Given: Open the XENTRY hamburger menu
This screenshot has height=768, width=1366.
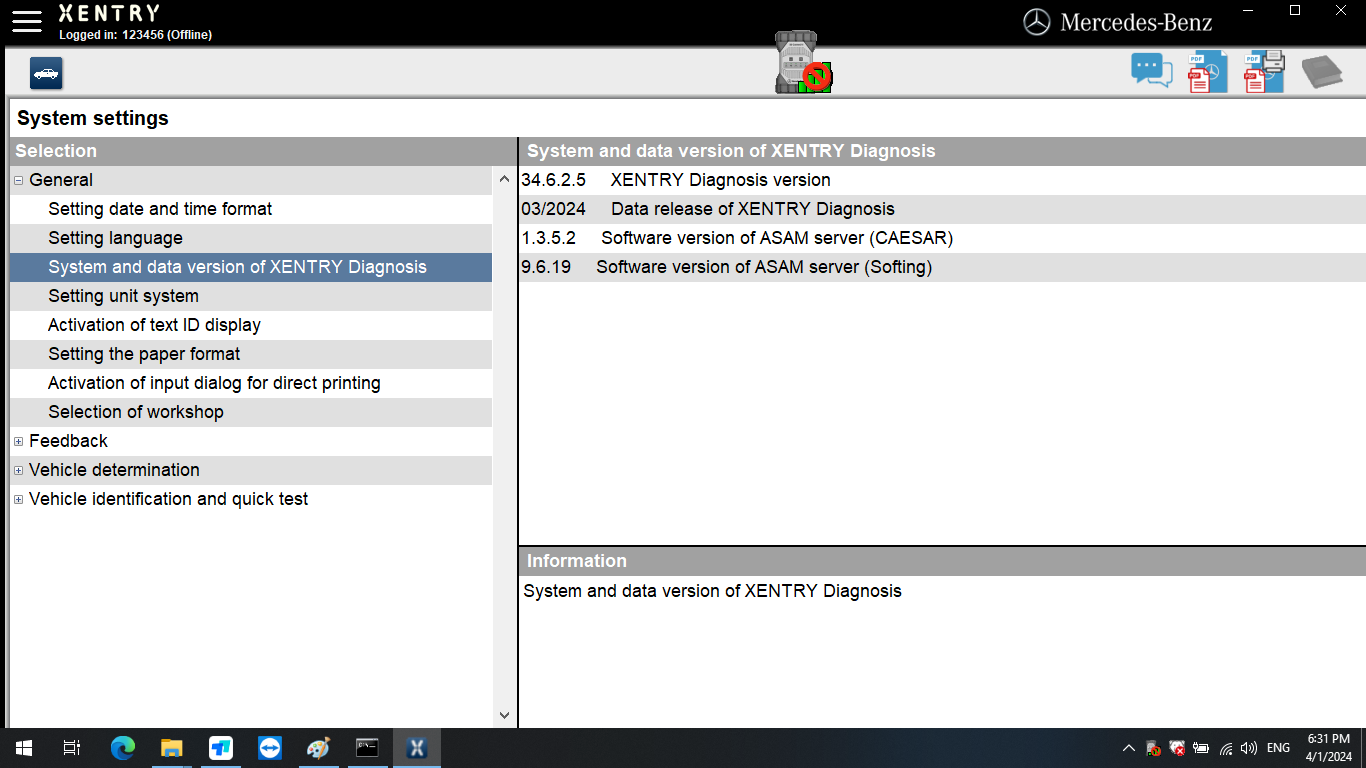Looking at the screenshot, I should (26, 21).
